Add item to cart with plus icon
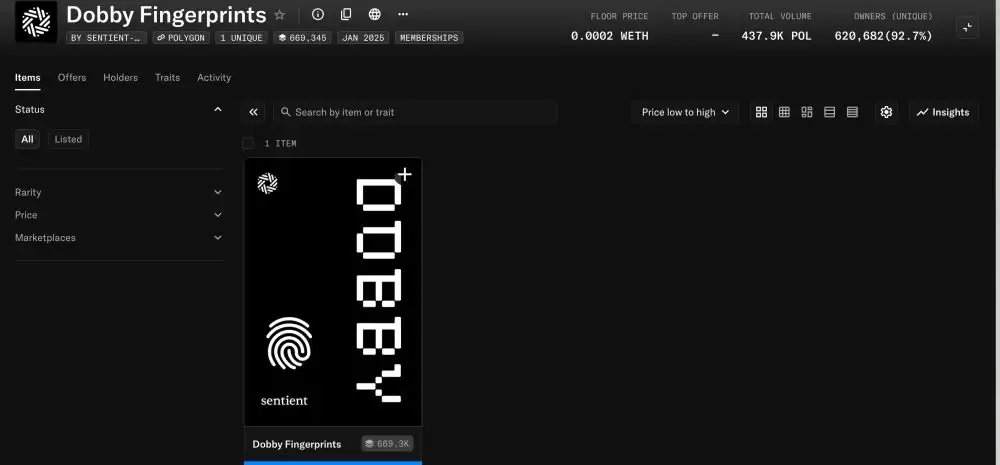The height and width of the screenshot is (465, 1000). 404,174
